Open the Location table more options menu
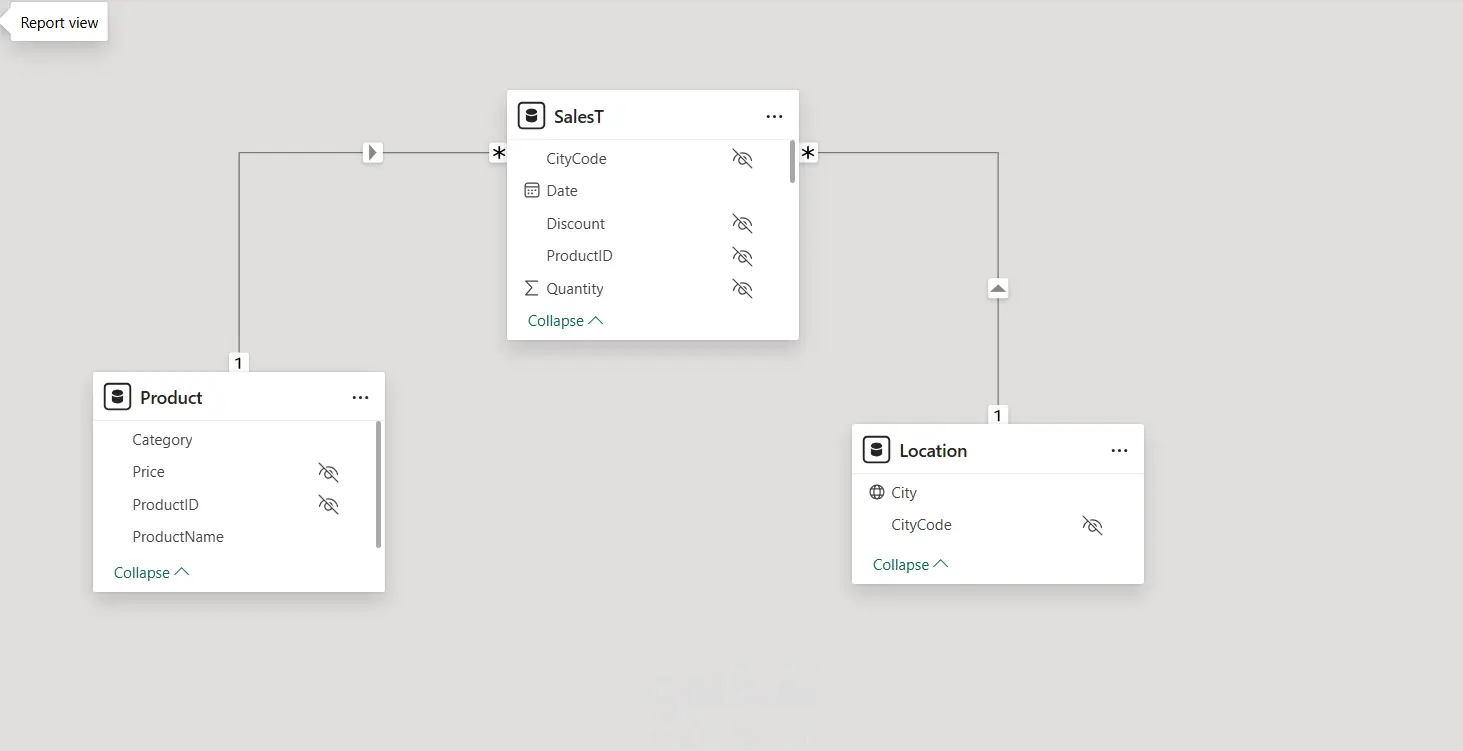 (1119, 451)
